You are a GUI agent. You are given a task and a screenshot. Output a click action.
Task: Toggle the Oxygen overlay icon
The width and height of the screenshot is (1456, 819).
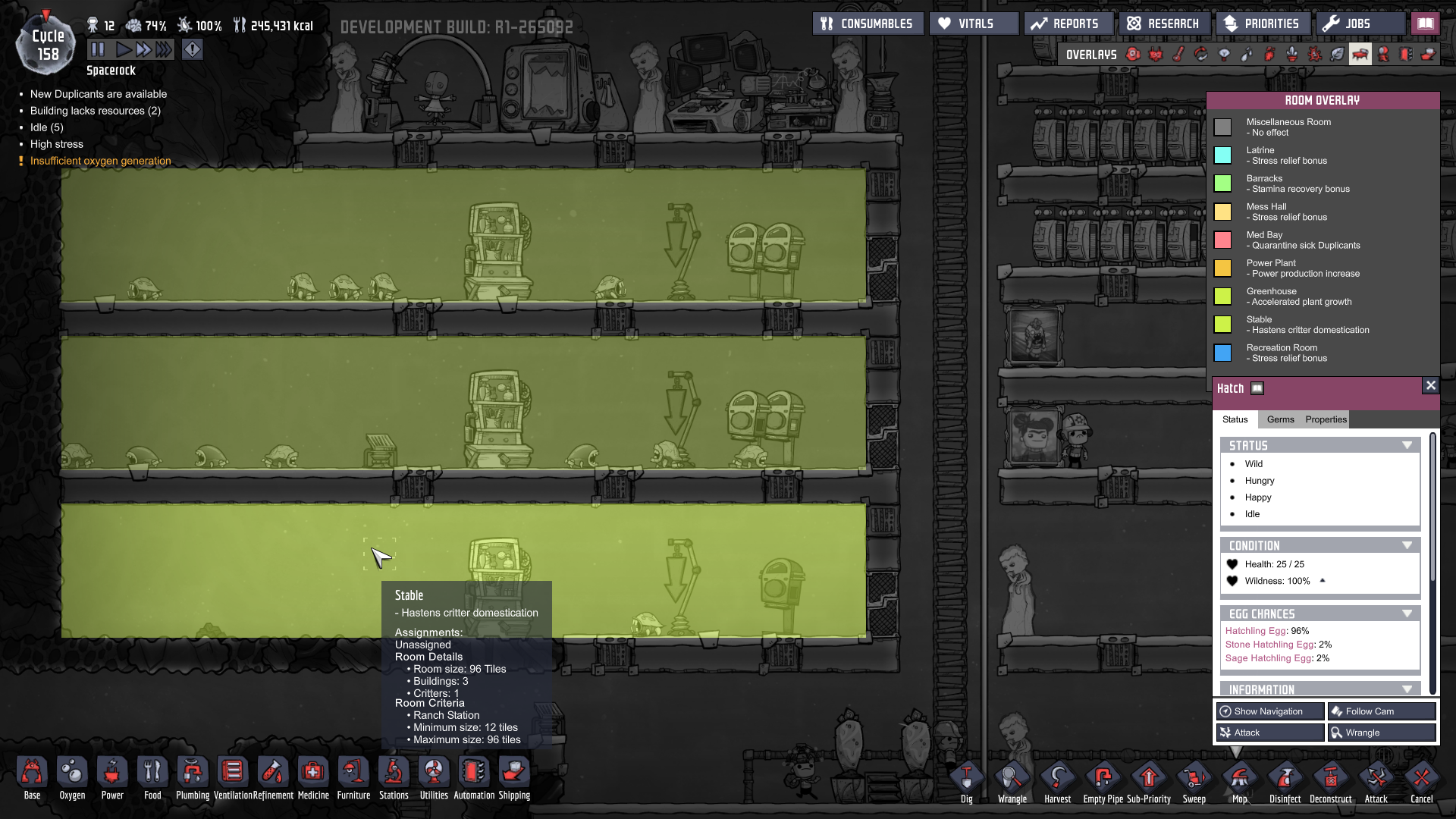click(1133, 55)
